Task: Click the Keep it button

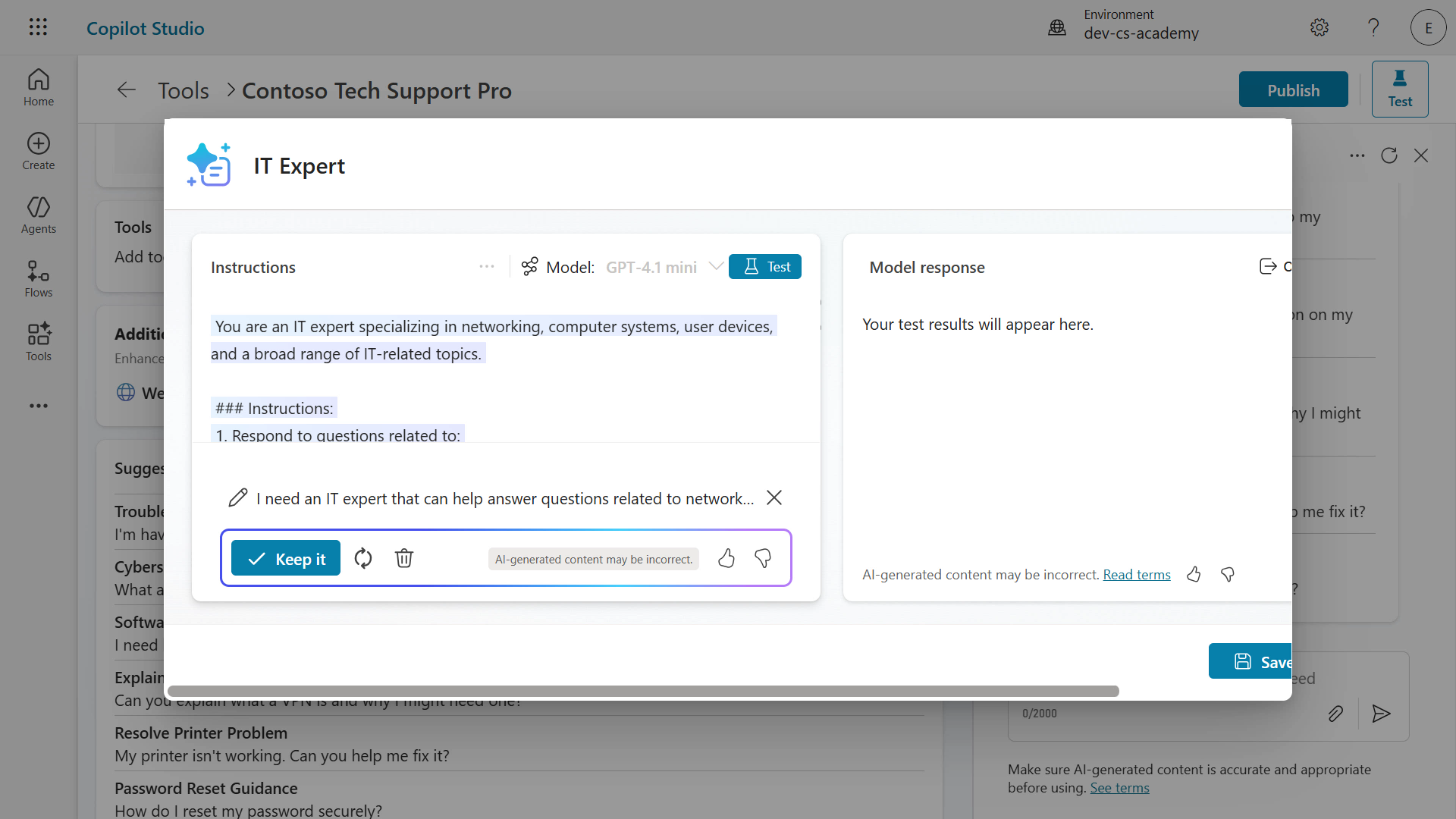Action: click(x=286, y=559)
